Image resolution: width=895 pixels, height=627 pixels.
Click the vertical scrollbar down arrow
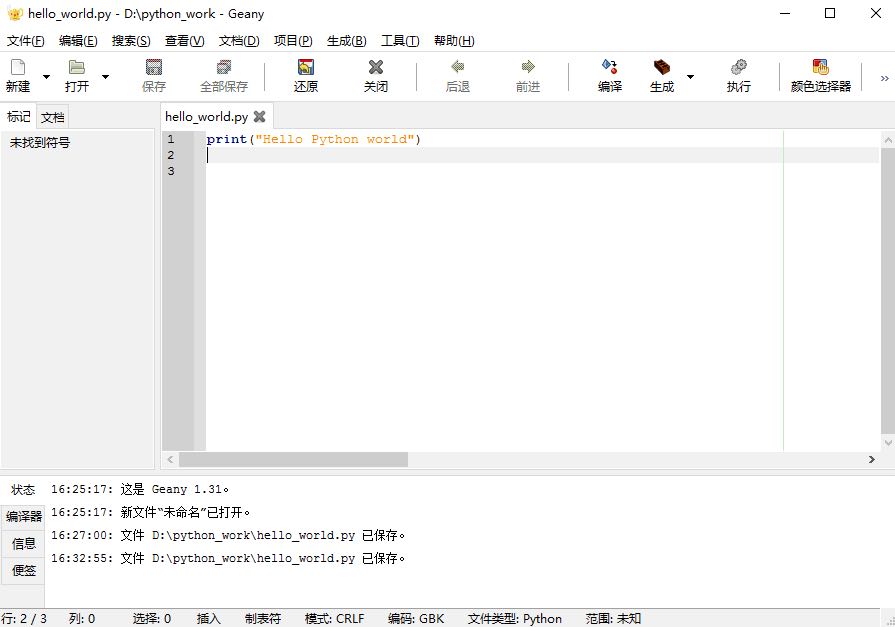coord(888,443)
